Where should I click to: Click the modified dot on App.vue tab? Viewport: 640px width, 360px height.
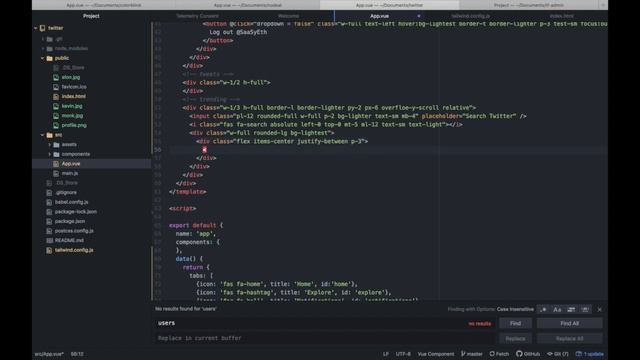point(419,16)
